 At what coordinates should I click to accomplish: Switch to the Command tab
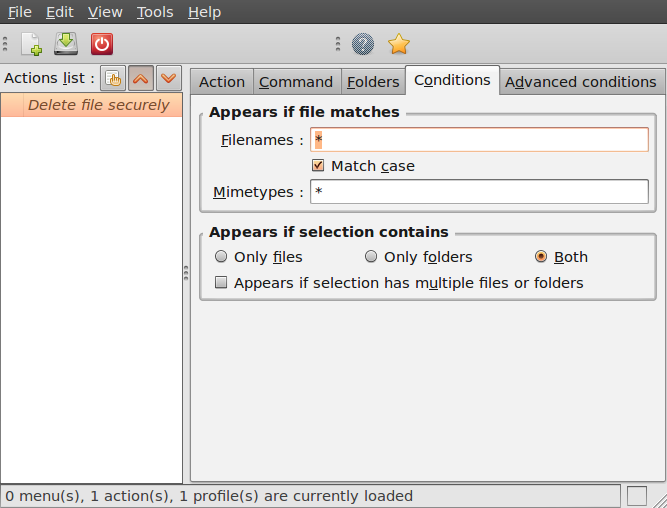coord(296,82)
